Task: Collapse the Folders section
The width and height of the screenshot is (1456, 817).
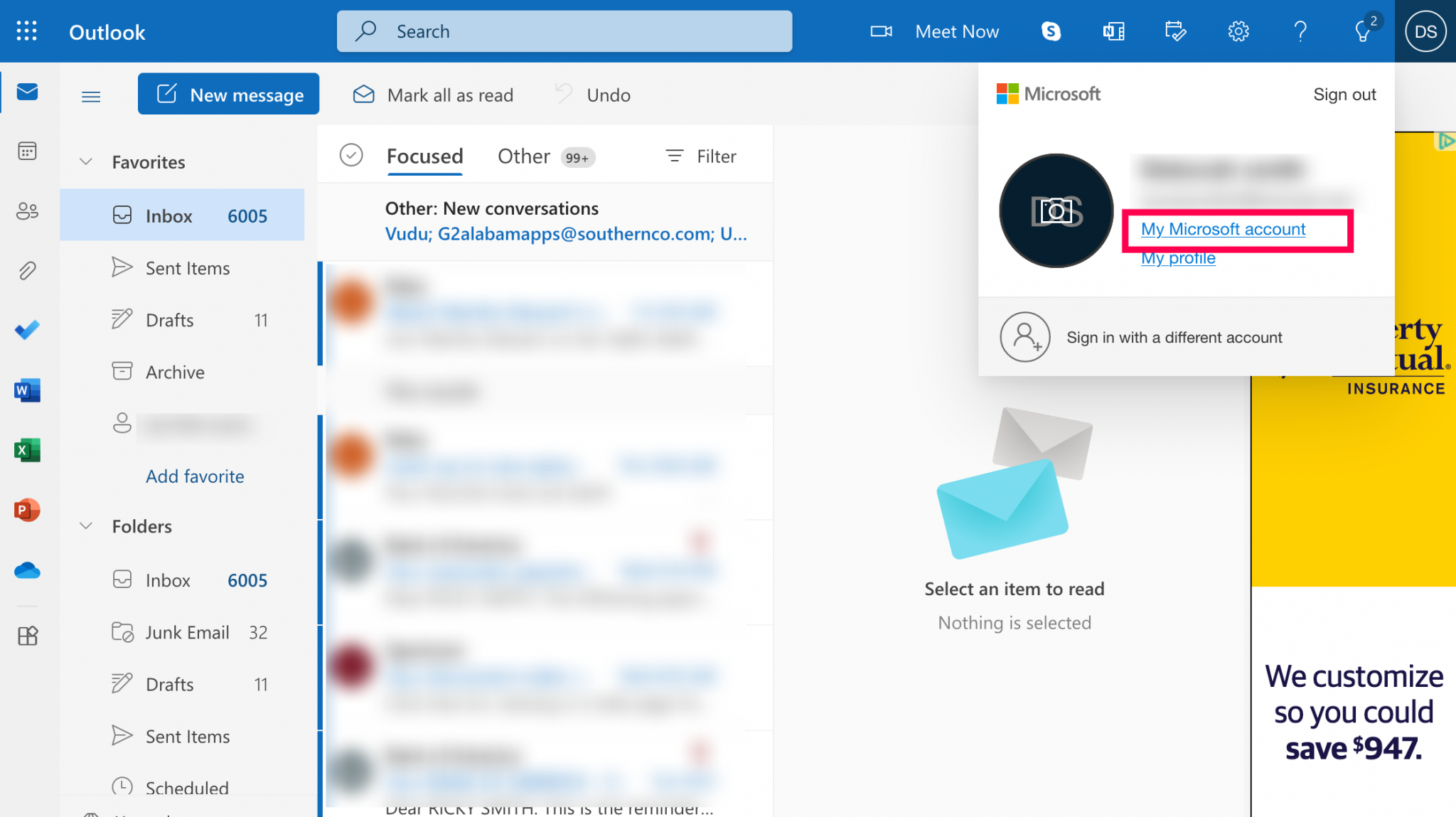Action: [86, 525]
